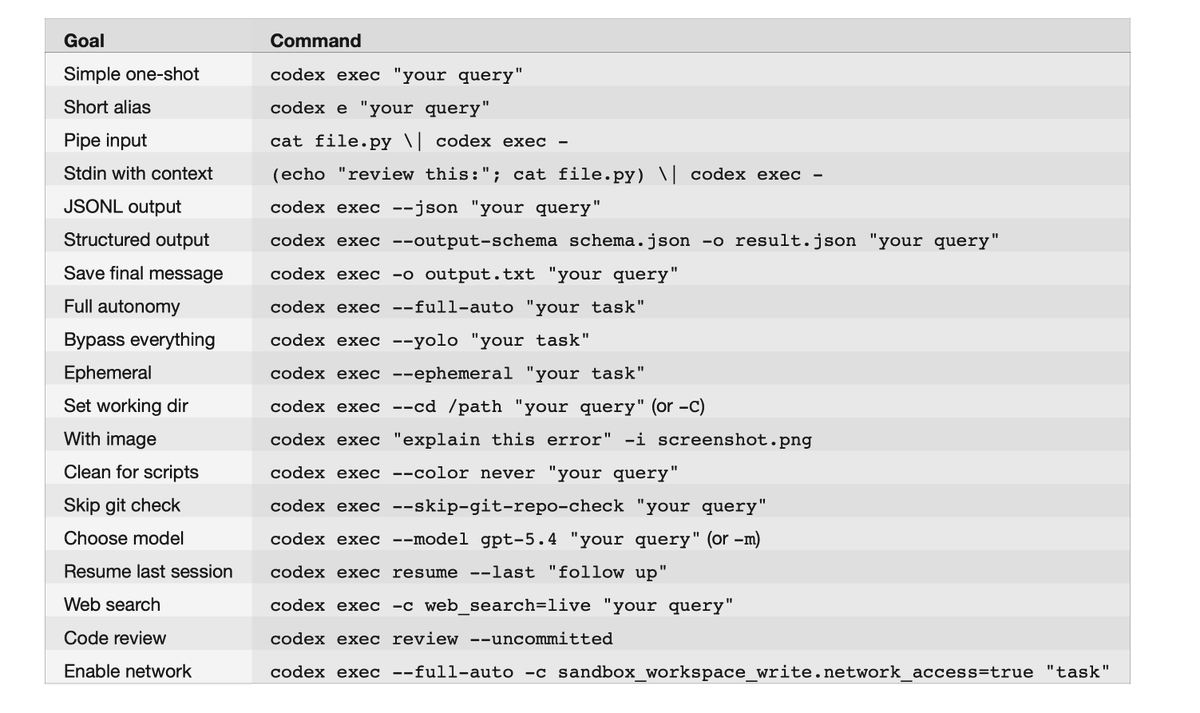1200x713 pixels.
Task: Select the "Set working dir" label
Action: [x=126, y=406]
